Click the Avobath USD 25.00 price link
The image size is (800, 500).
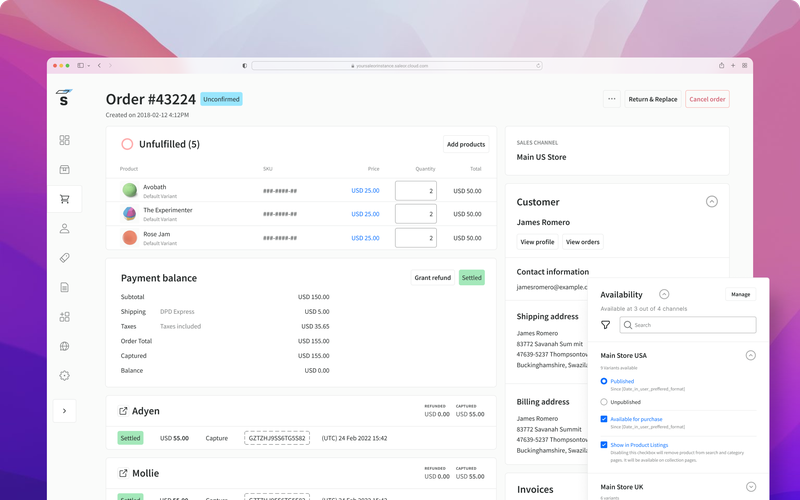tap(365, 190)
